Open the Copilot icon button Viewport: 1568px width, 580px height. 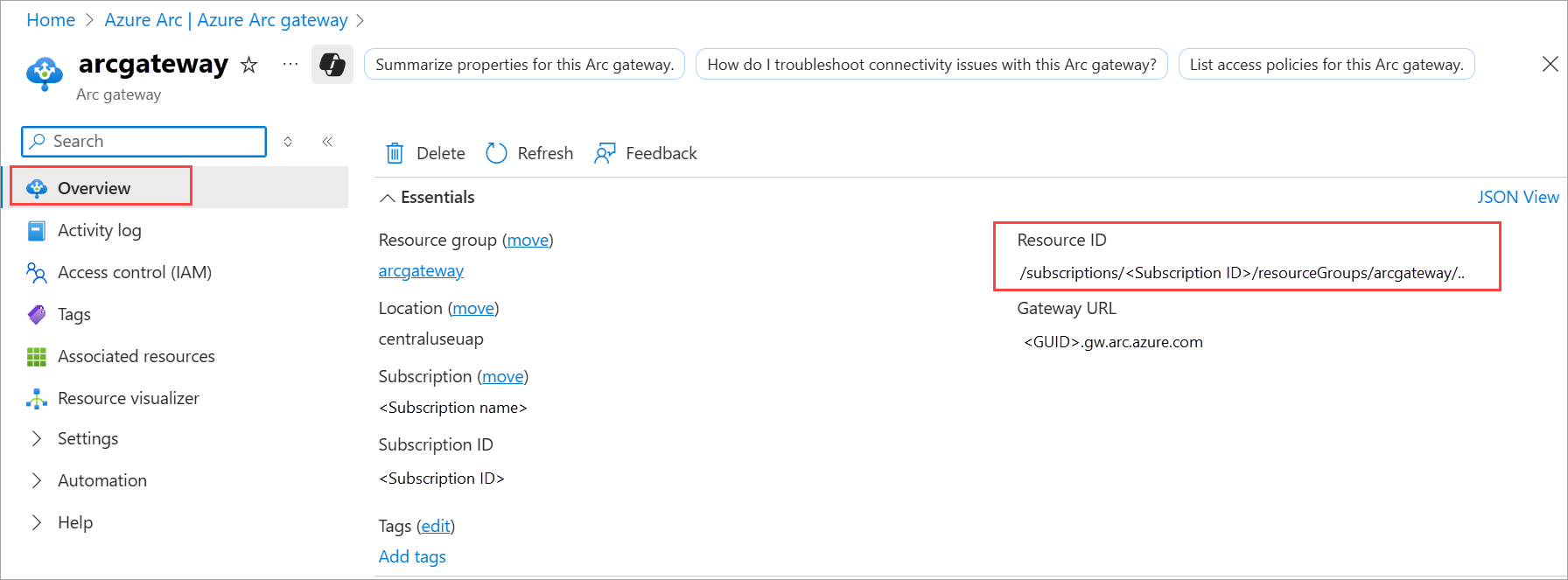[x=332, y=65]
